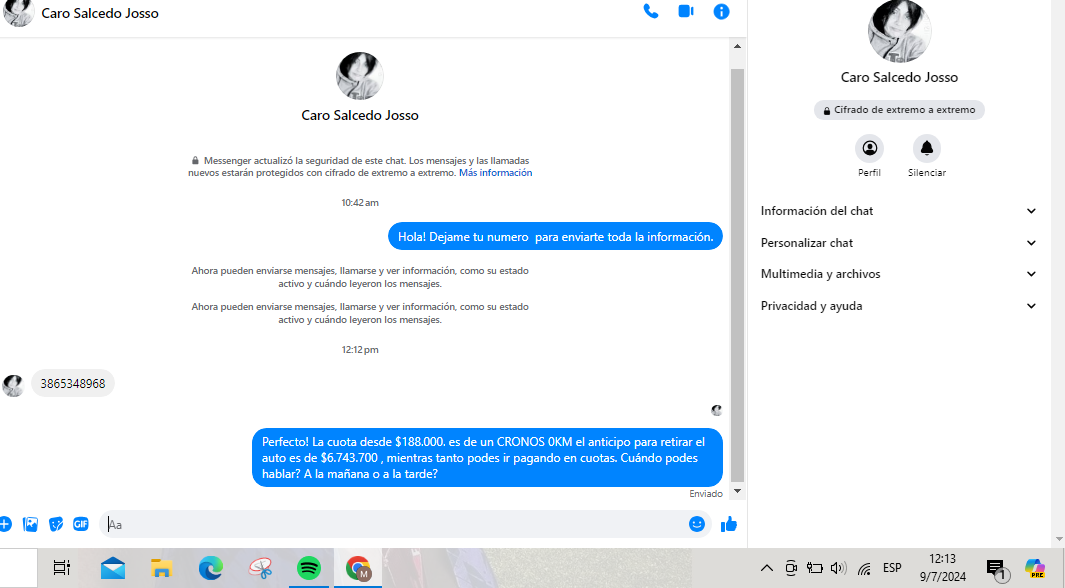
Task: Open Spotify from taskbar
Action: click(309, 568)
